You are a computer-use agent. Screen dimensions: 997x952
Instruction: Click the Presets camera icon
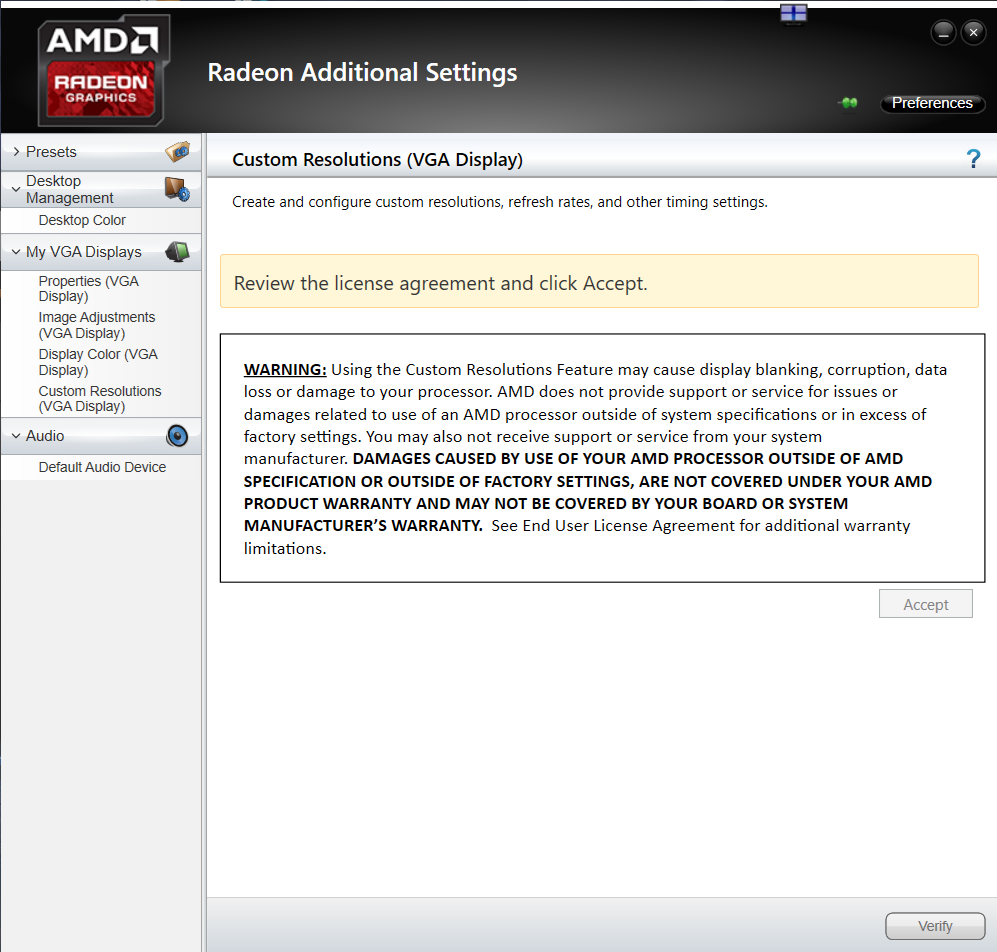coord(177,151)
